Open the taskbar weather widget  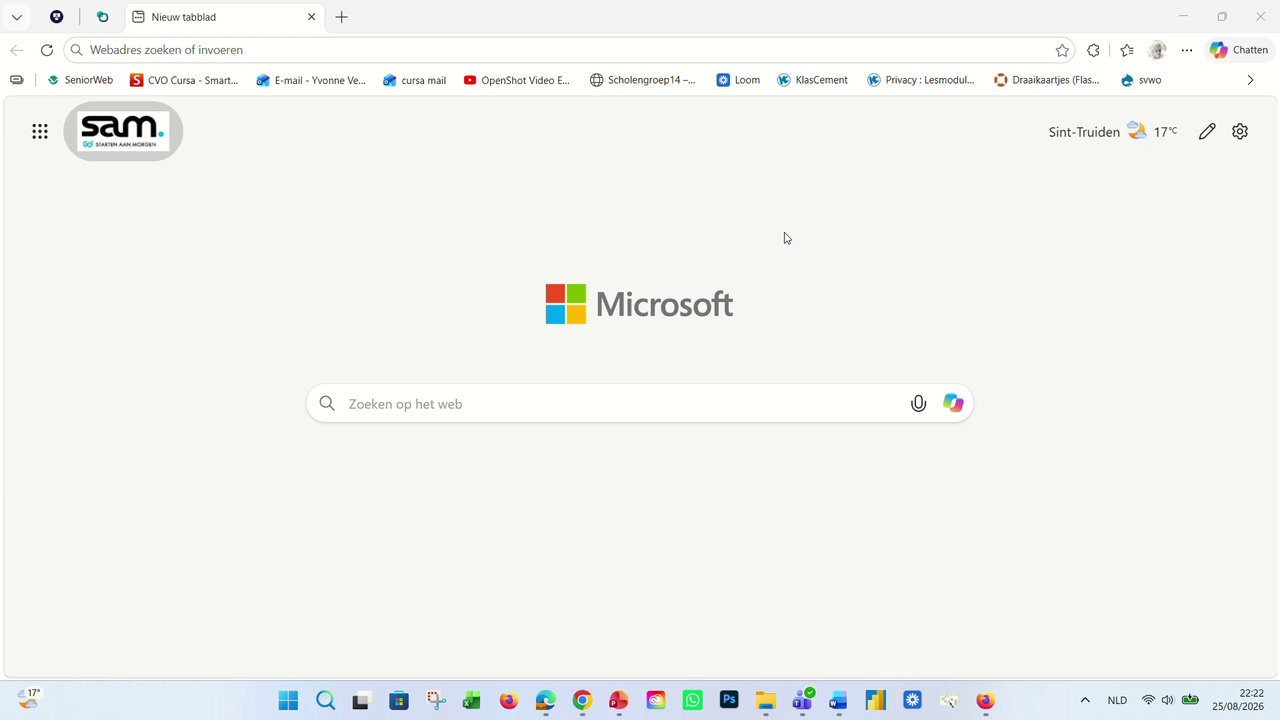[x=29, y=699]
